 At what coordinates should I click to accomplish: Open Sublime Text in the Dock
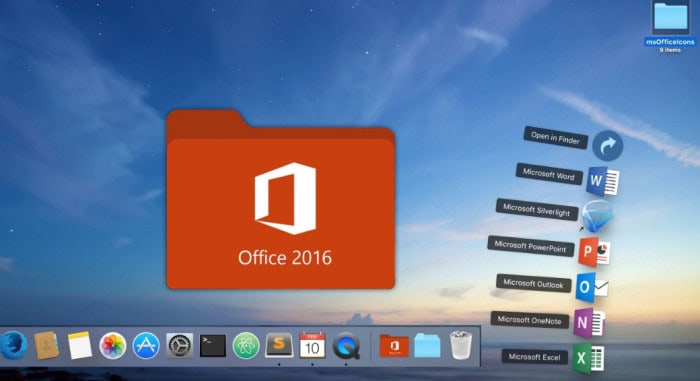[279, 344]
